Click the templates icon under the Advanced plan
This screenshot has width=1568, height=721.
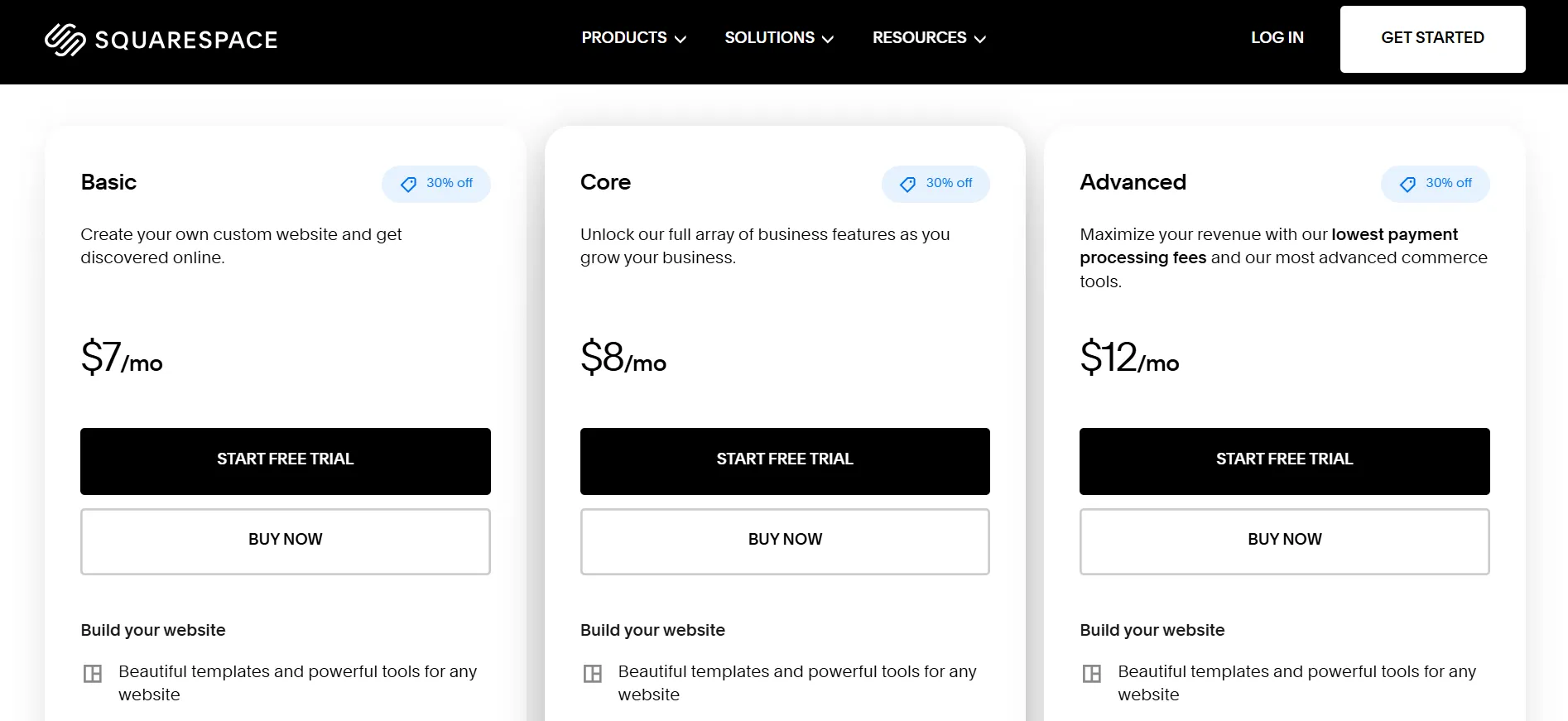tap(1092, 674)
